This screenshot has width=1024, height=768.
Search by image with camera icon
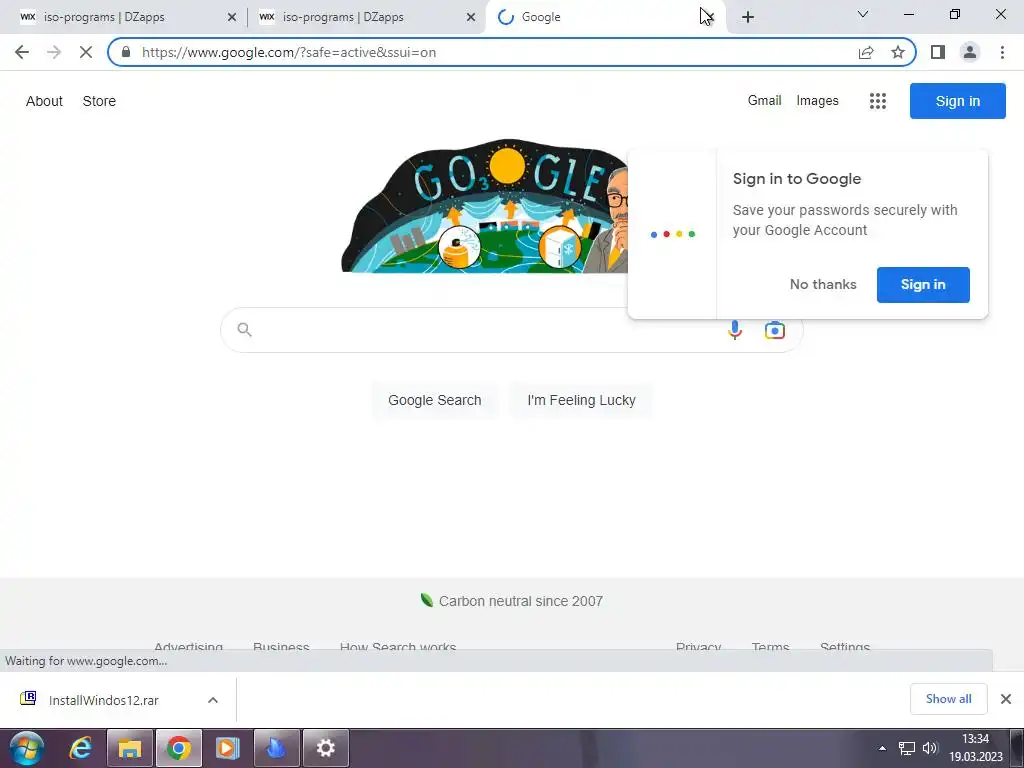775,330
